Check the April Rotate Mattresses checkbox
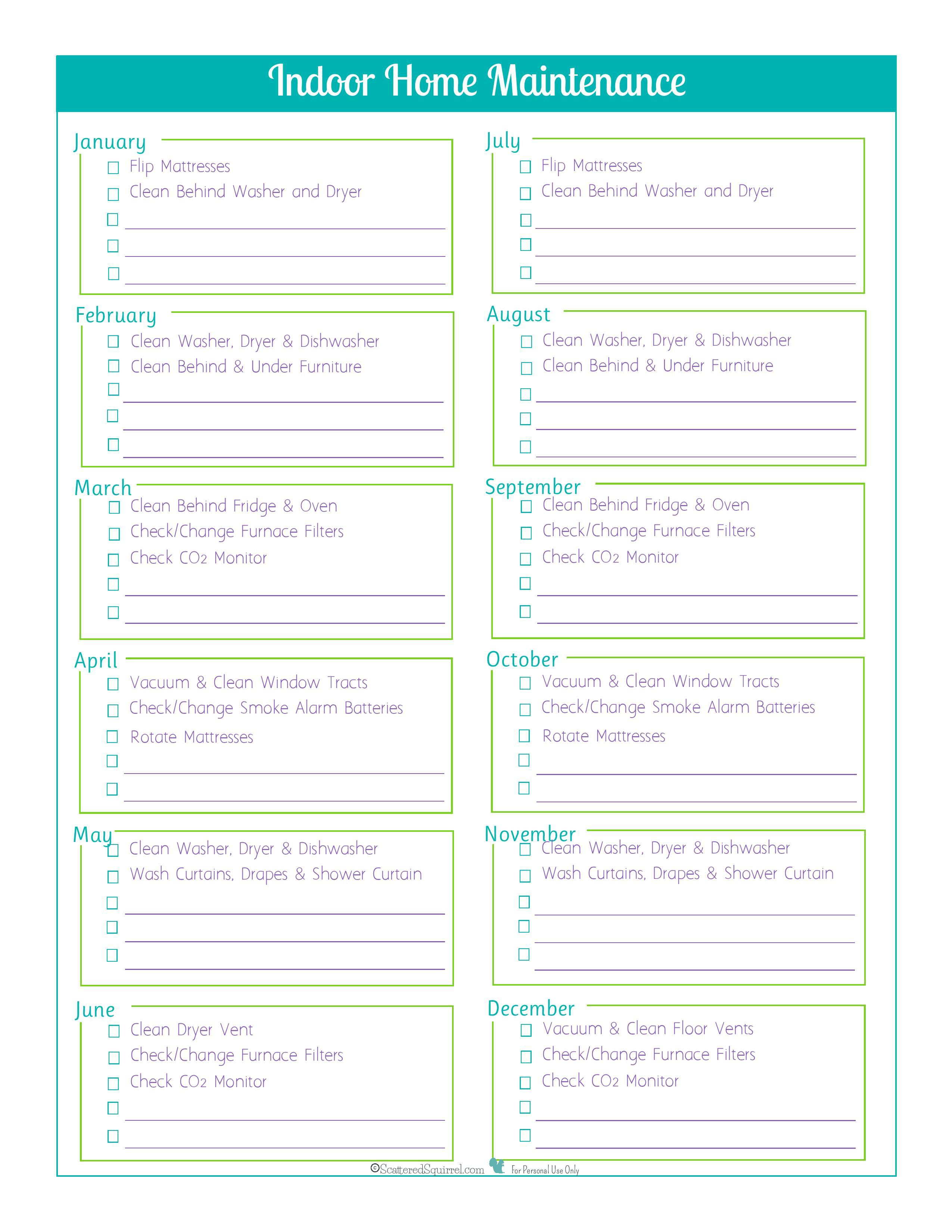Image resolution: width=952 pixels, height=1232 pixels. [112, 733]
